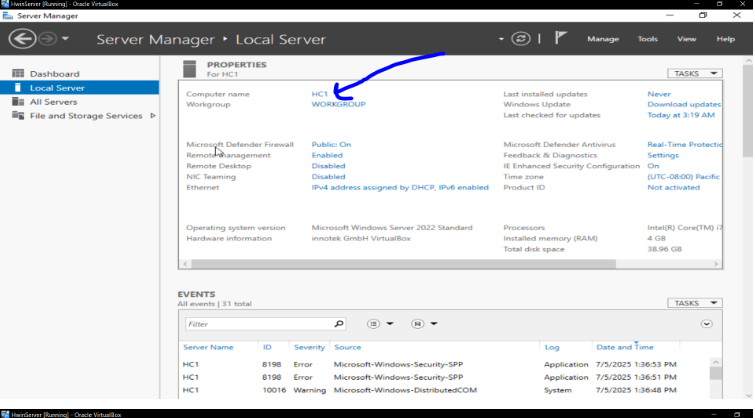
Task: Select the event logged at 1:36:53 PM
Action: (444, 365)
